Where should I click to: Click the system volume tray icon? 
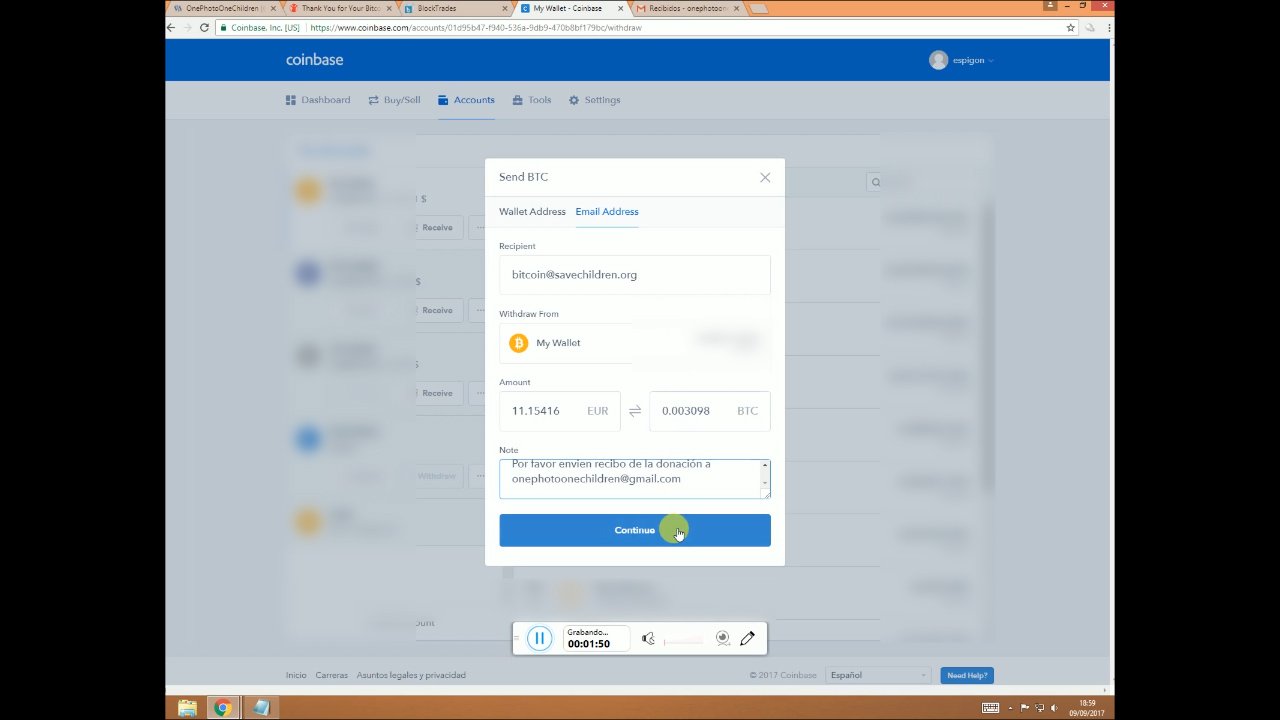coord(1053,708)
